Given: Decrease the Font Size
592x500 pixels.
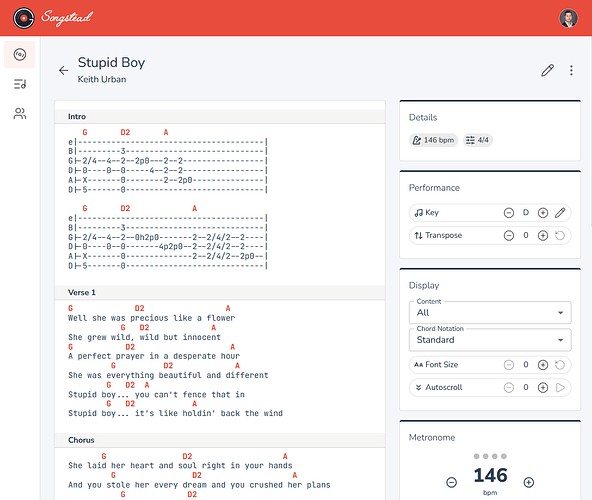Looking at the screenshot, I should [x=509, y=365].
